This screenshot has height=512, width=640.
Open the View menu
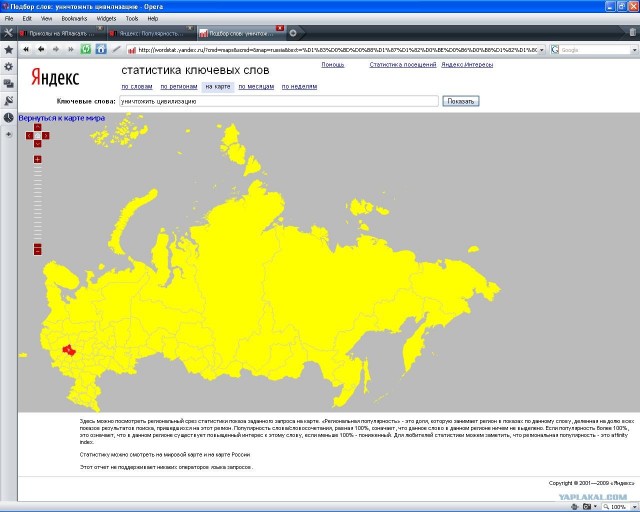(47, 18)
